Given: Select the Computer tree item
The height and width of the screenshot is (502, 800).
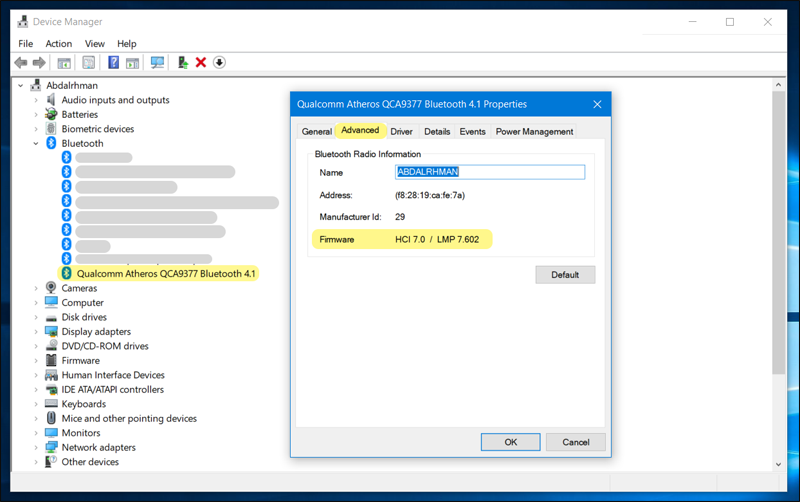Looking at the screenshot, I should pyautogui.click(x=83, y=303).
